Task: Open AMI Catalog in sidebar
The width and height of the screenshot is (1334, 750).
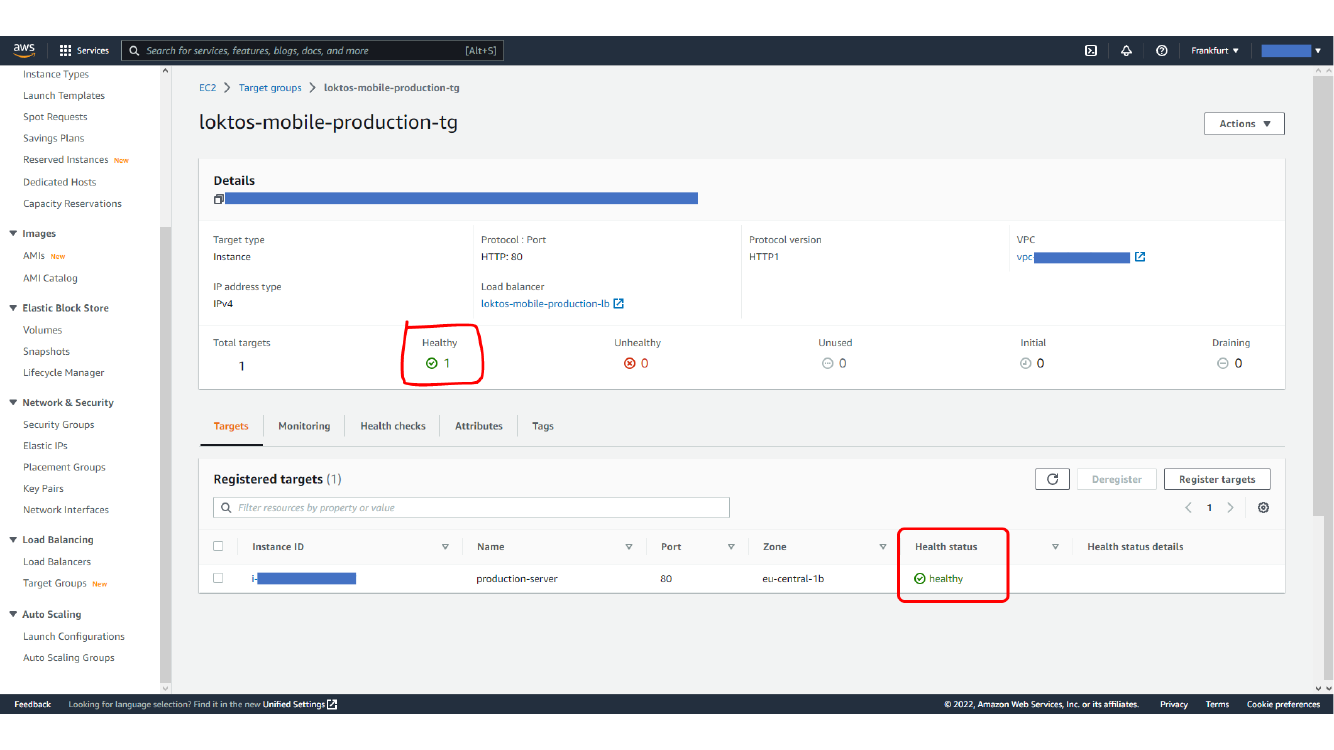Action: pyautogui.click(x=50, y=278)
